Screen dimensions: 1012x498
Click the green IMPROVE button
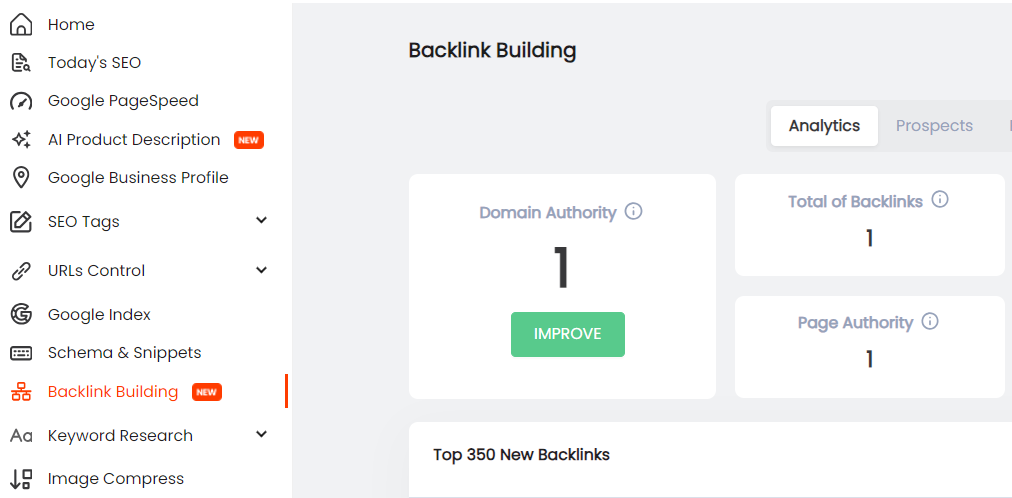click(x=568, y=334)
